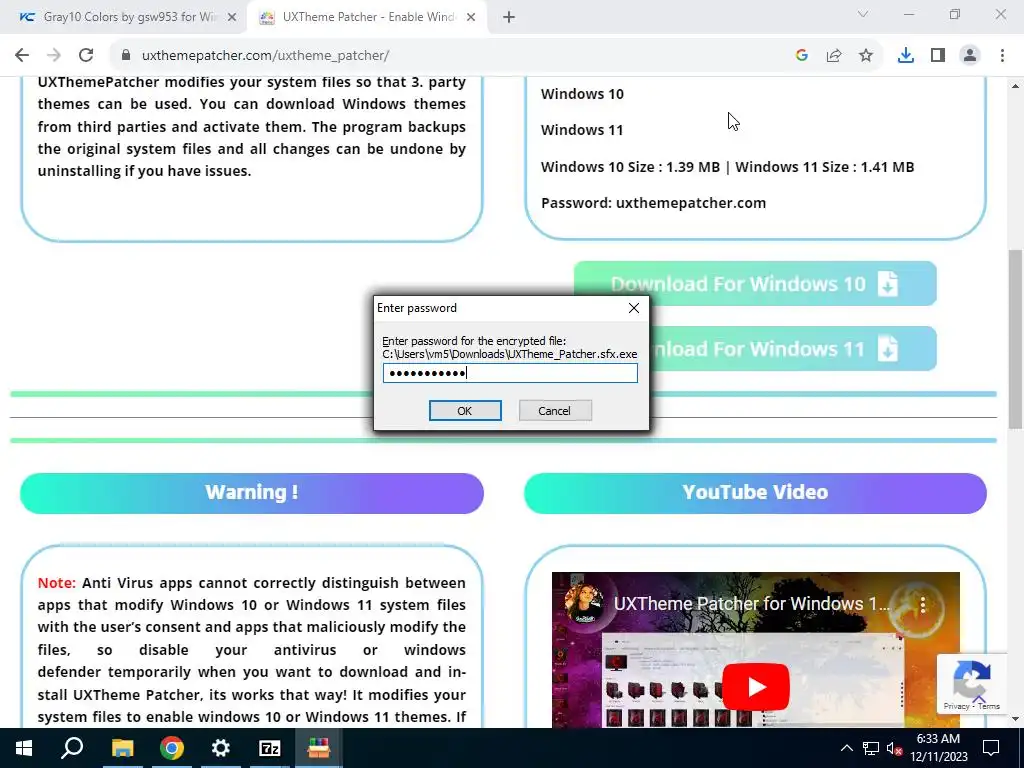Open the Chrome three-dot menu
The image size is (1024, 768).
tap(1002, 56)
